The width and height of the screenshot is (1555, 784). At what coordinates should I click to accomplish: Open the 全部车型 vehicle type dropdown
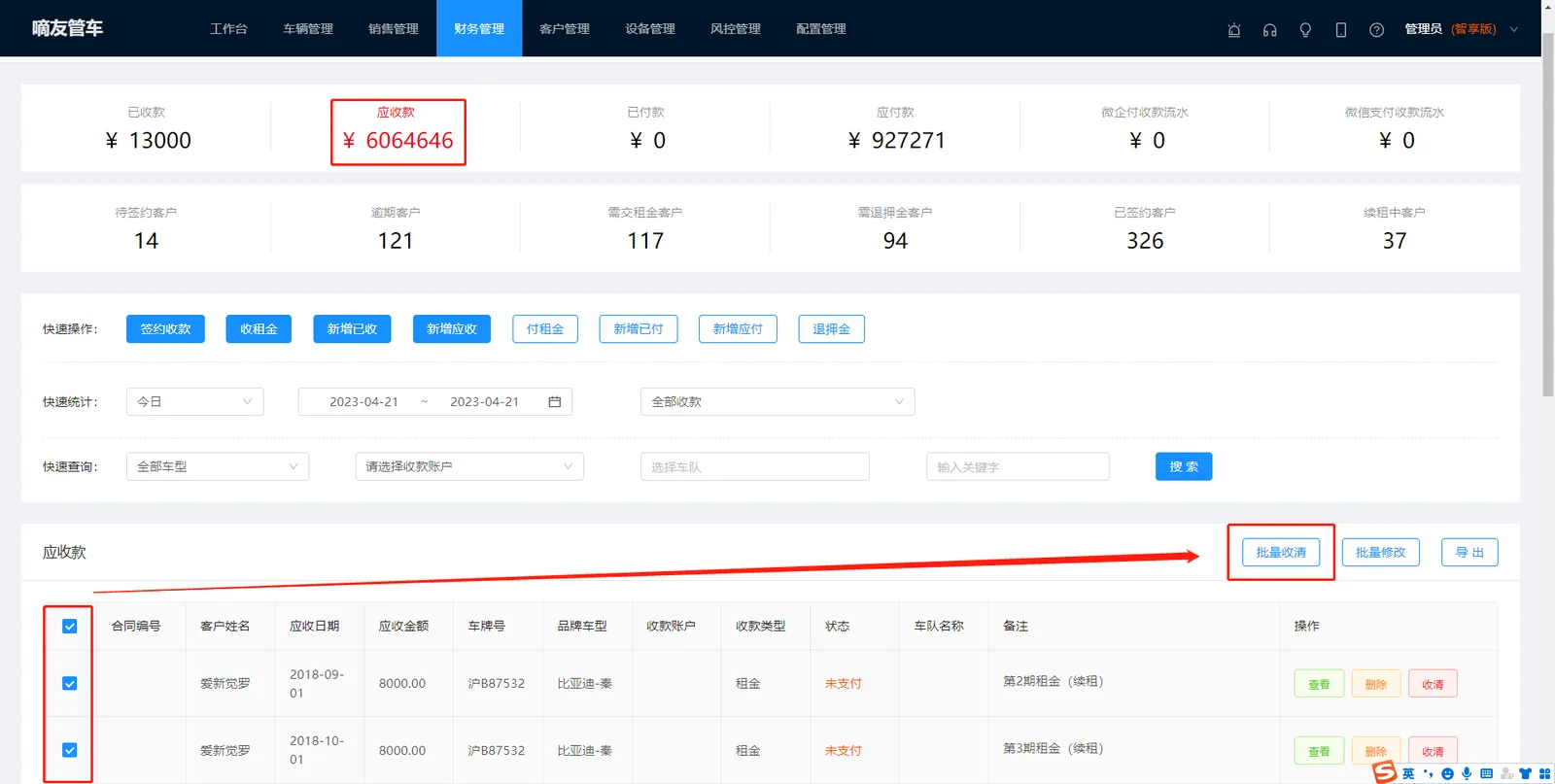pyautogui.click(x=218, y=466)
